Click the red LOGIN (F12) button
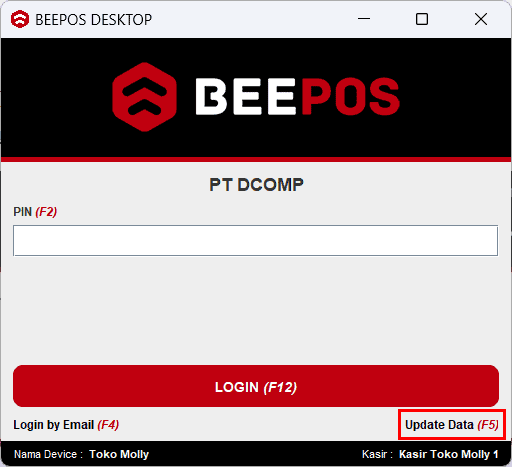This screenshot has height=467, width=512. (256, 386)
